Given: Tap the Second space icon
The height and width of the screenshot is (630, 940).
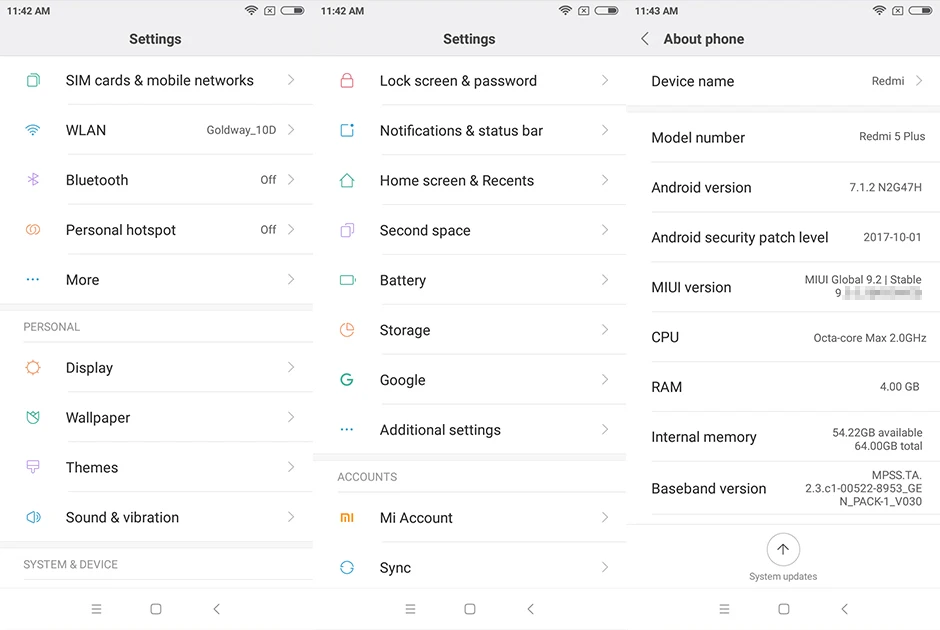Looking at the screenshot, I should (347, 230).
